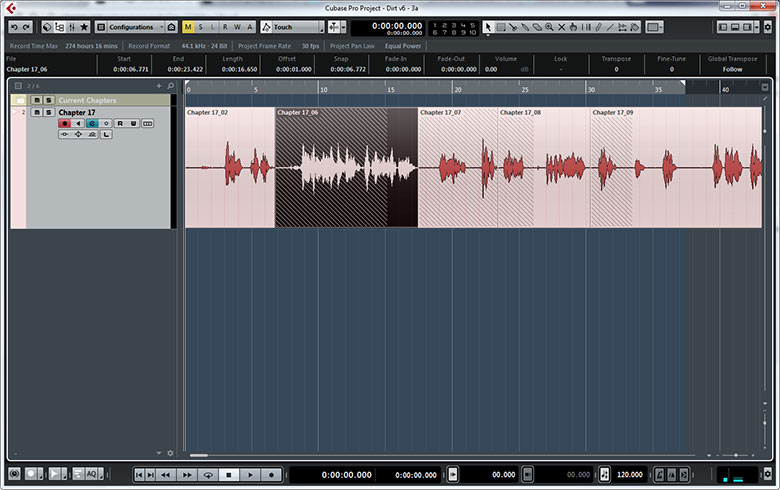780x490 pixels.
Task: Click the horizontal zoom slider at bottom right
Action: coord(736,455)
